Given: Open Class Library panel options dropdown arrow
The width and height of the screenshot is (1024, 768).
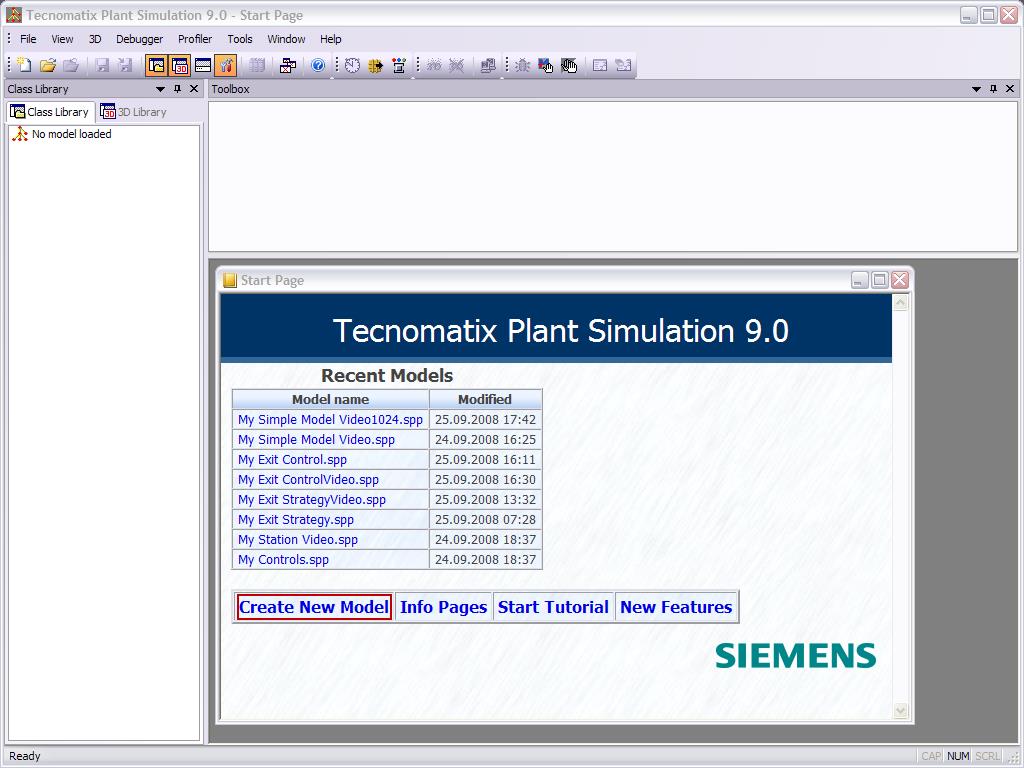Looking at the screenshot, I should tap(160, 89).
